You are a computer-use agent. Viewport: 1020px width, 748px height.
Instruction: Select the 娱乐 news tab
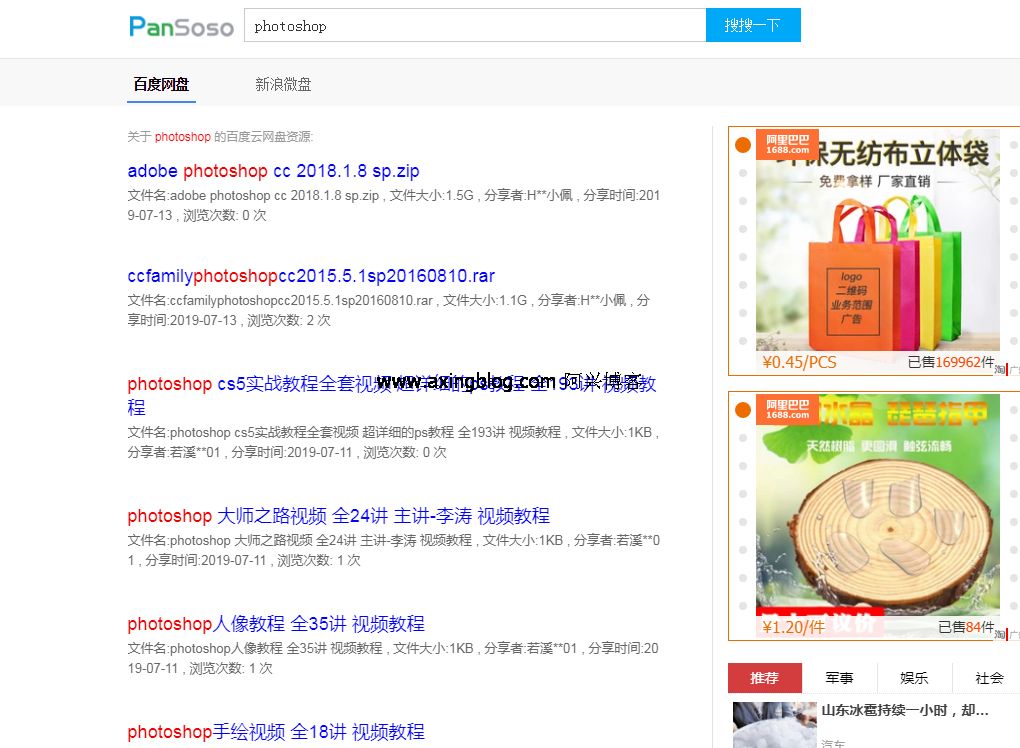click(x=914, y=678)
